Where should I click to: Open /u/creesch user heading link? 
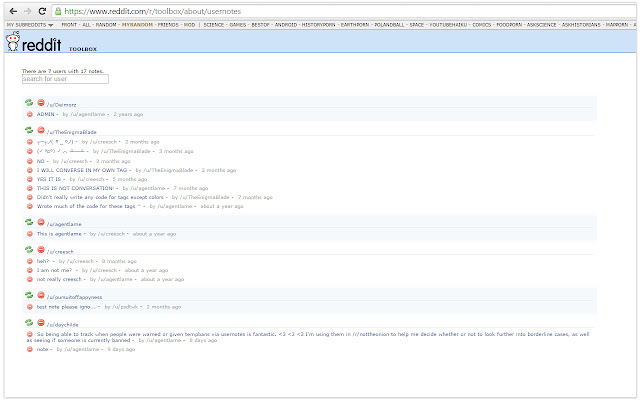coord(60,252)
